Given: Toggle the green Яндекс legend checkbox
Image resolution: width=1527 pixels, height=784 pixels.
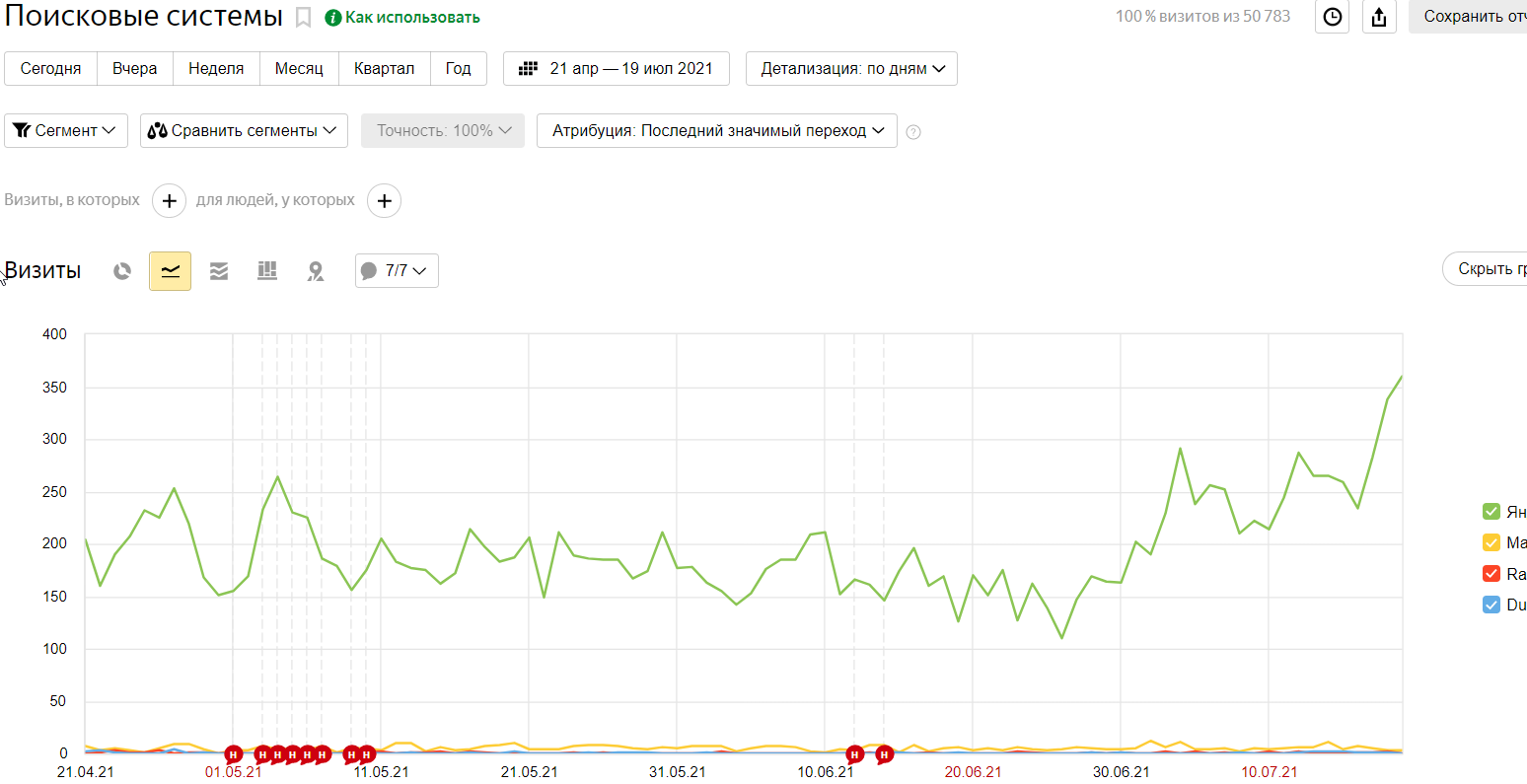Looking at the screenshot, I should [x=1491, y=511].
